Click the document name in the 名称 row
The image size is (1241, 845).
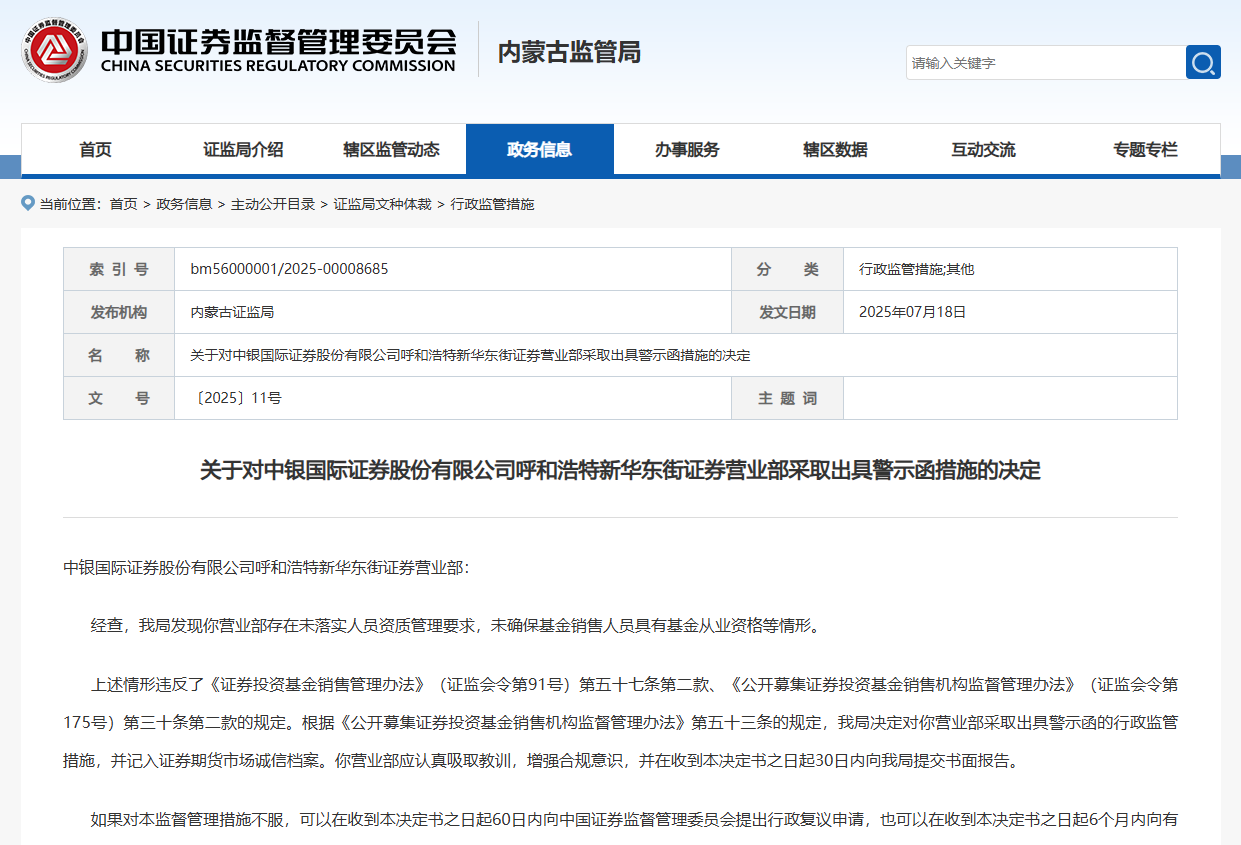click(470, 355)
